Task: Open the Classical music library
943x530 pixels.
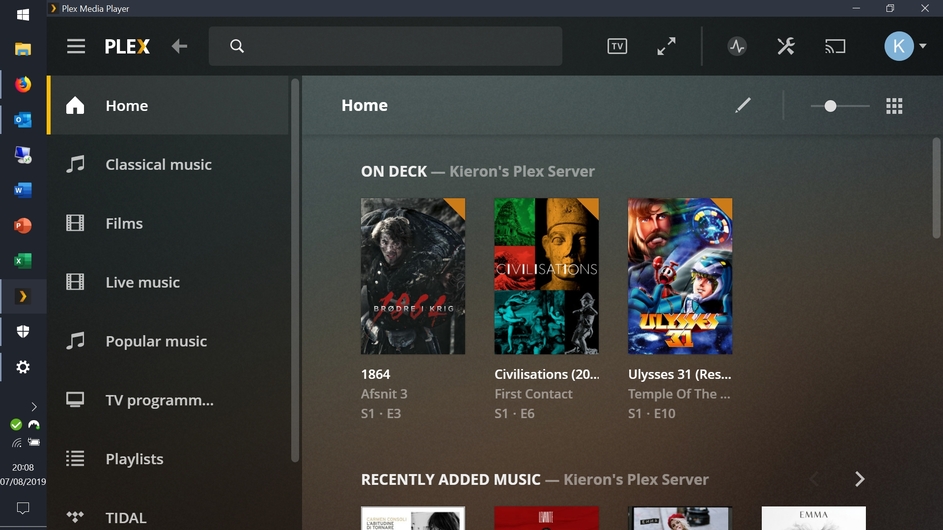Action: click(168, 164)
